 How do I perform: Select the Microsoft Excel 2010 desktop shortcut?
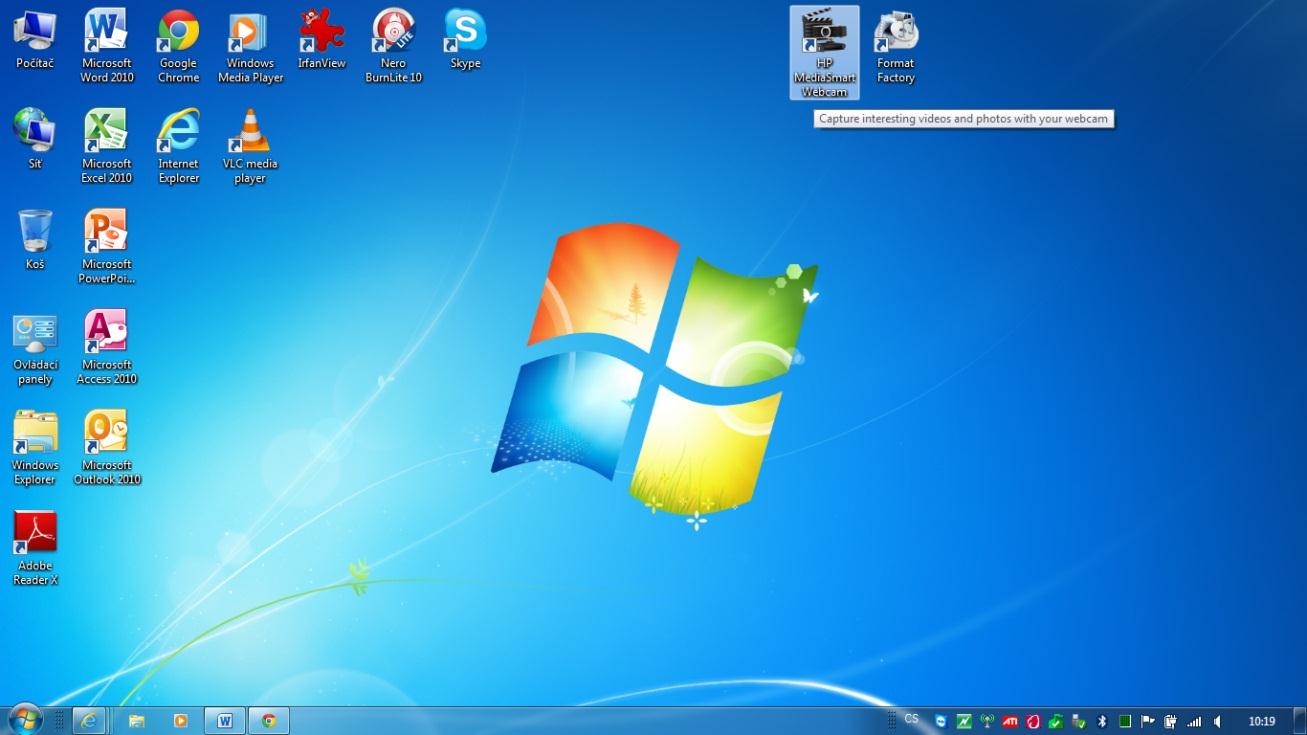click(107, 146)
